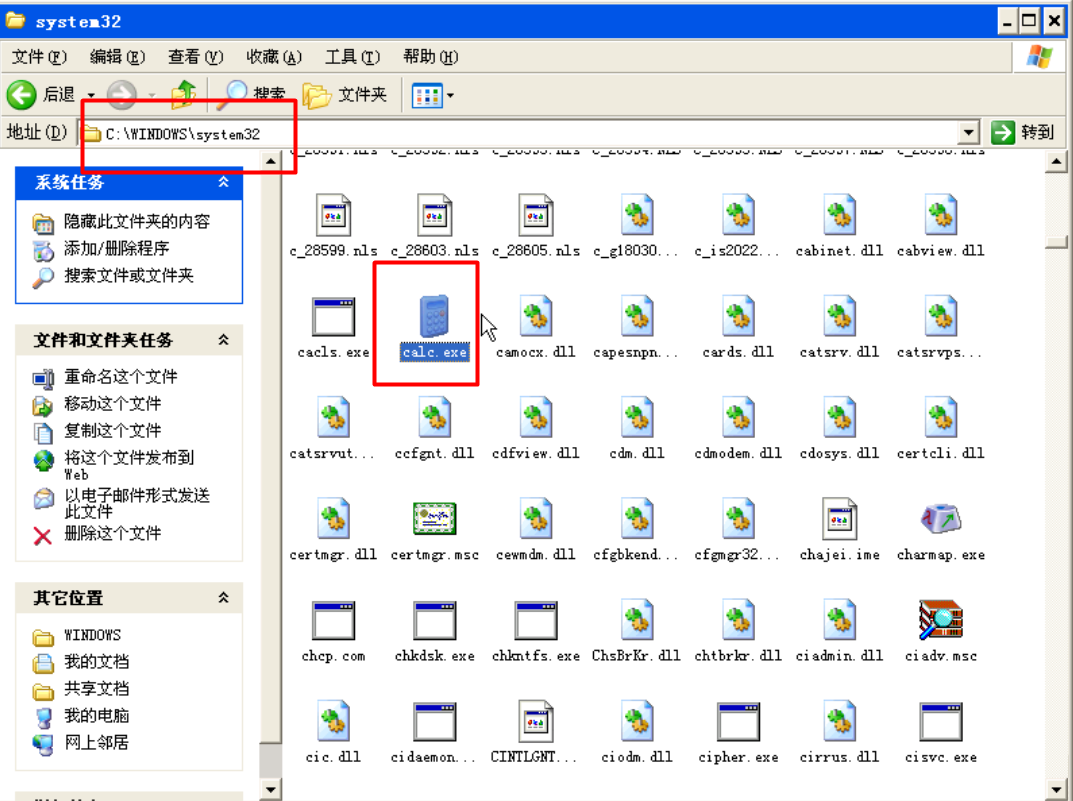This screenshot has height=801, width=1073.
Task: Open the Search (搜索) pane
Action: click(x=252, y=94)
